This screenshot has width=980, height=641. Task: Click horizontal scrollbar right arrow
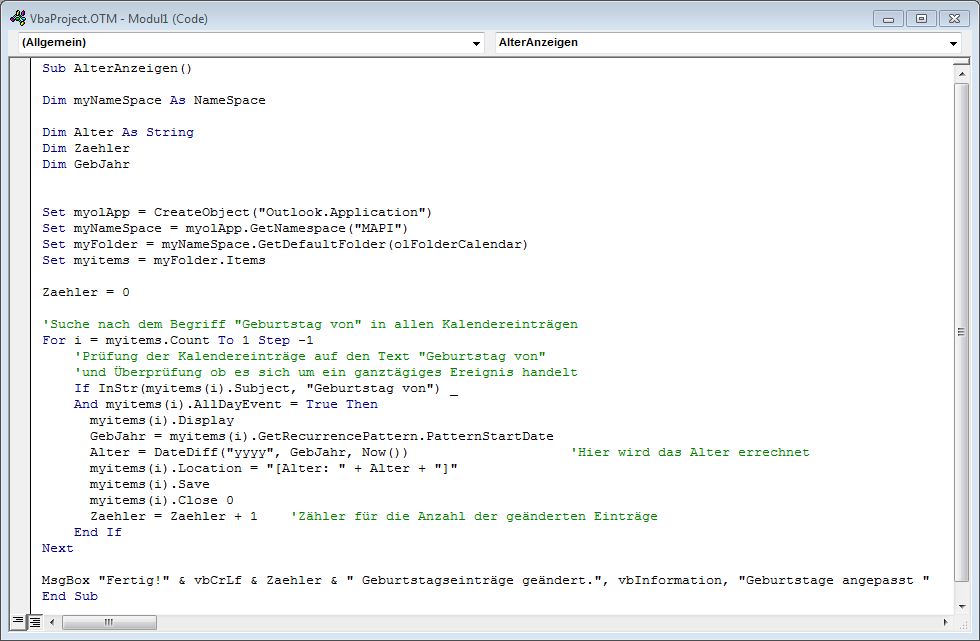pos(946,622)
